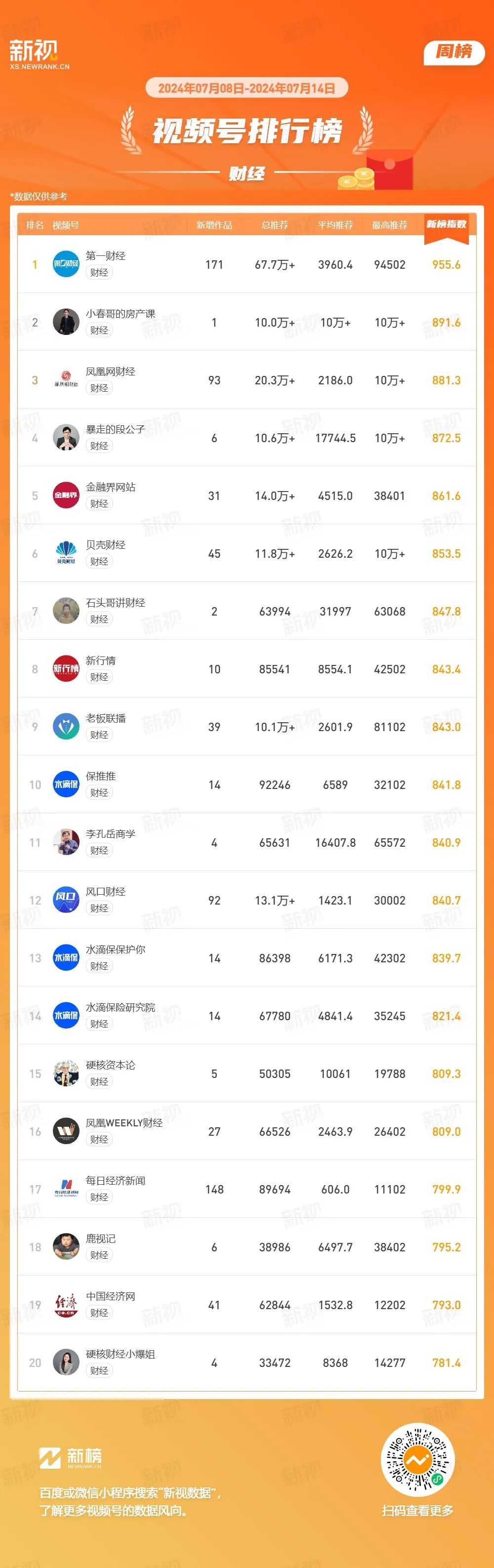Open the 硬核财经小爆姐 avatar photo
This screenshot has width=494, height=1568.
66,1362
